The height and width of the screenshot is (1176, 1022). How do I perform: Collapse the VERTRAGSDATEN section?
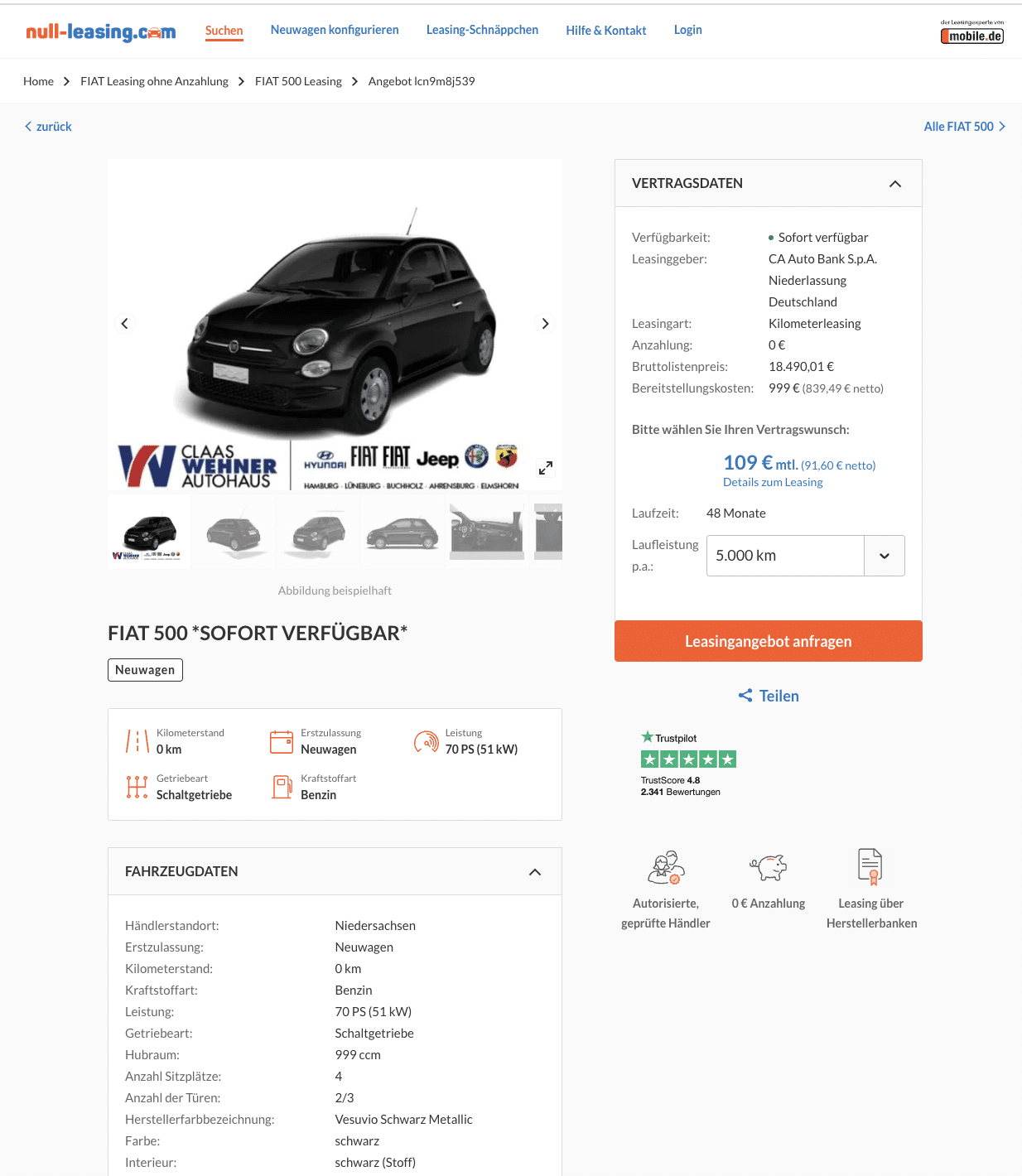tap(895, 184)
